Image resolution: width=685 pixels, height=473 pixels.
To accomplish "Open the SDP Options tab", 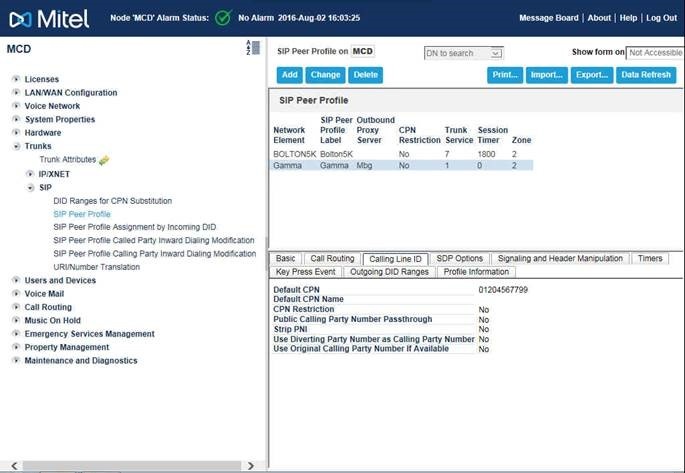I will tap(460, 259).
